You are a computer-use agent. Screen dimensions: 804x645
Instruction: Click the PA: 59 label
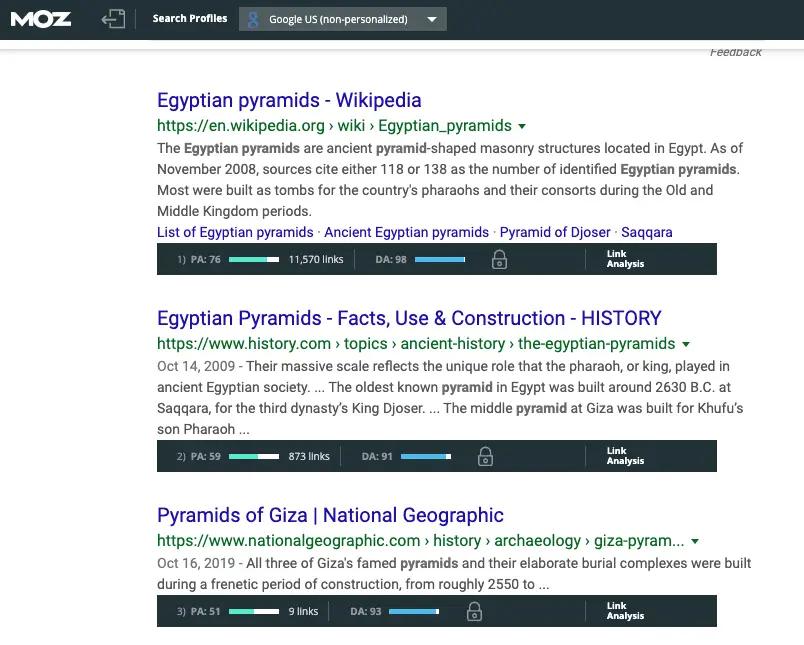click(206, 456)
